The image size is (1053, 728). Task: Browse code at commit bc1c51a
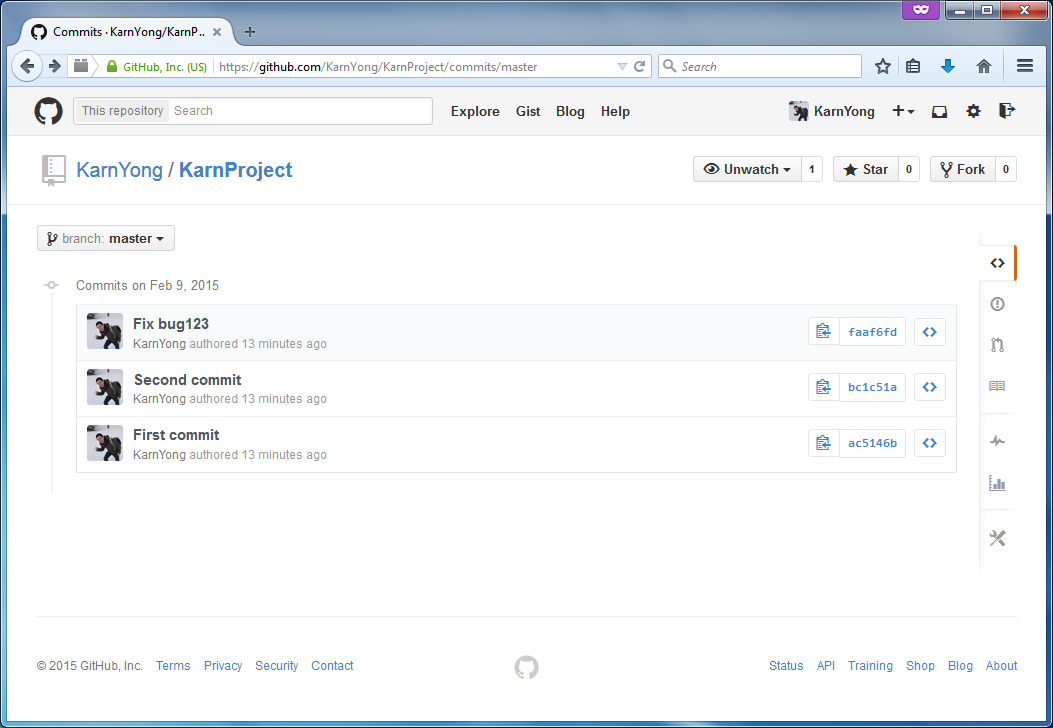click(929, 388)
